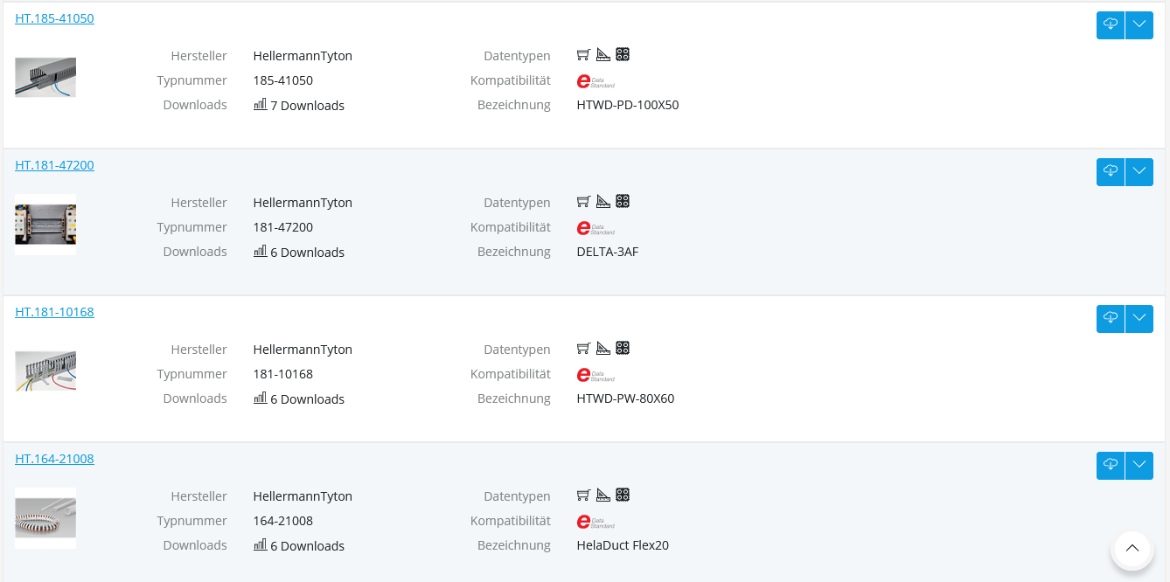Click the cloud download icon for HT.185-41050
Image resolution: width=1170 pixels, height=582 pixels.
click(x=1110, y=25)
